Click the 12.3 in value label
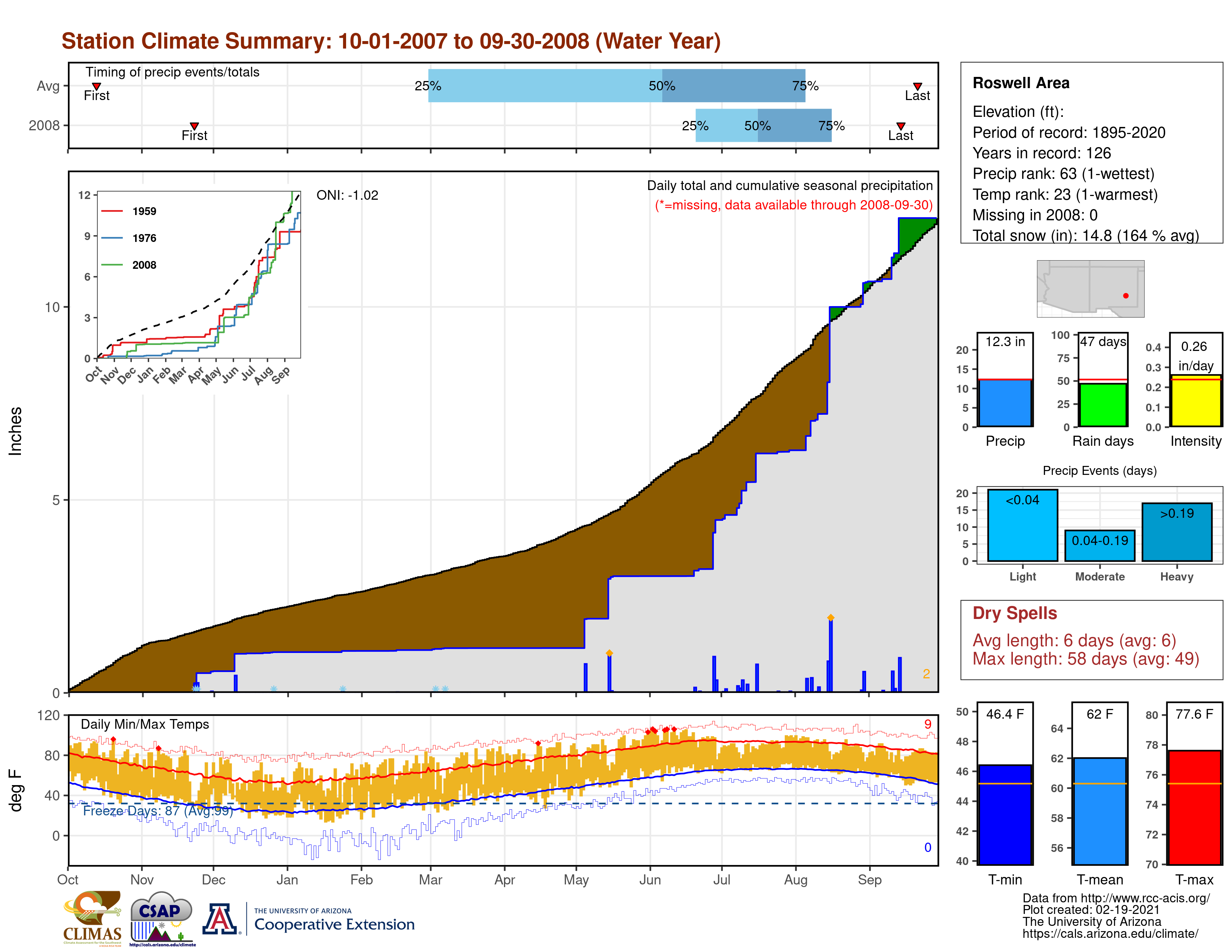Screen dimensions: 1232x952 coord(1005,341)
